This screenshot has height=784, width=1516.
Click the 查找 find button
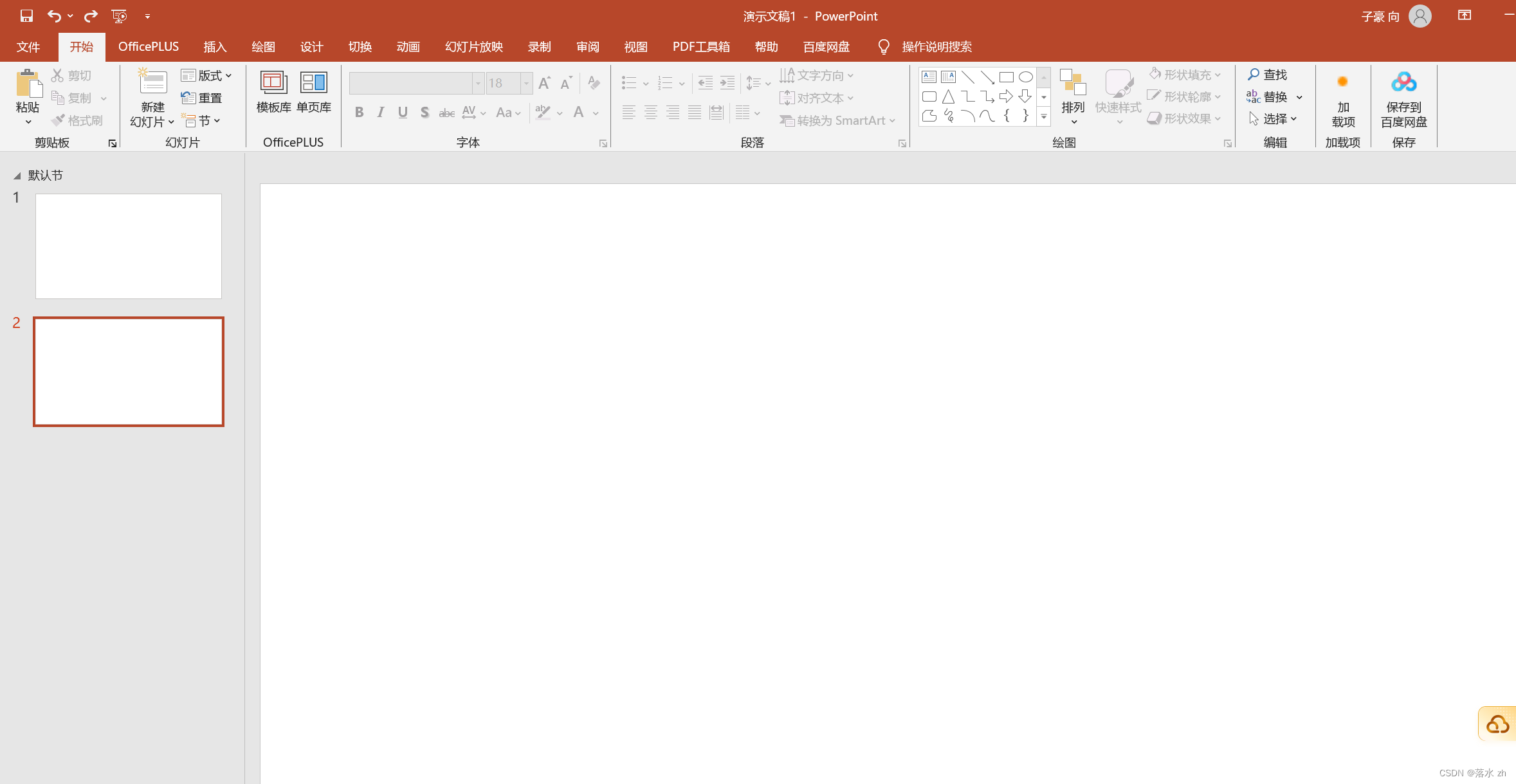[x=1267, y=75]
